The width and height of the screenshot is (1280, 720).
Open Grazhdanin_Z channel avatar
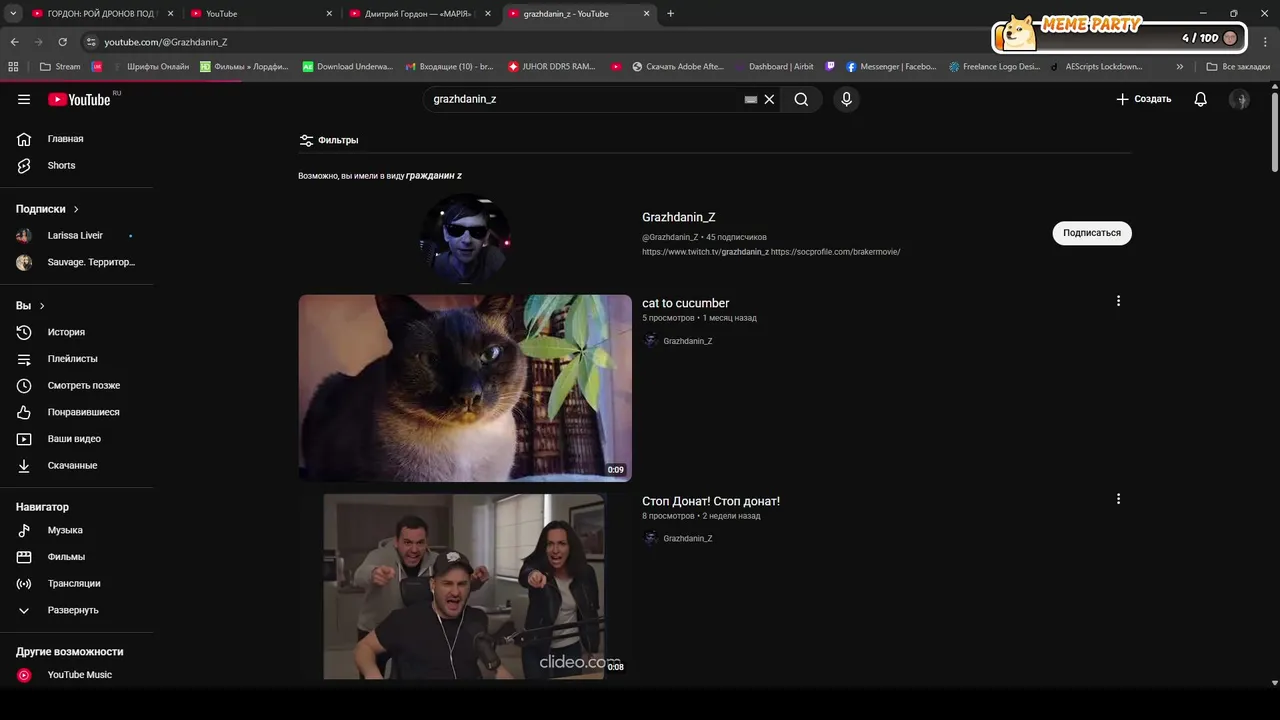pyautogui.click(x=465, y=238)
